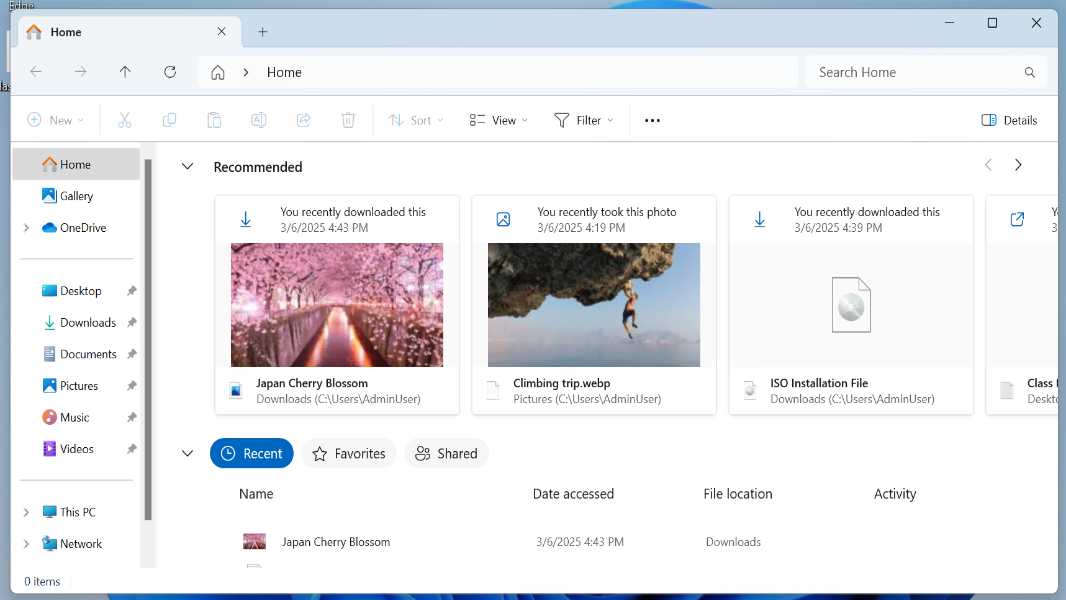
Task: Open the New item dropdown
Action: (55, 119)
